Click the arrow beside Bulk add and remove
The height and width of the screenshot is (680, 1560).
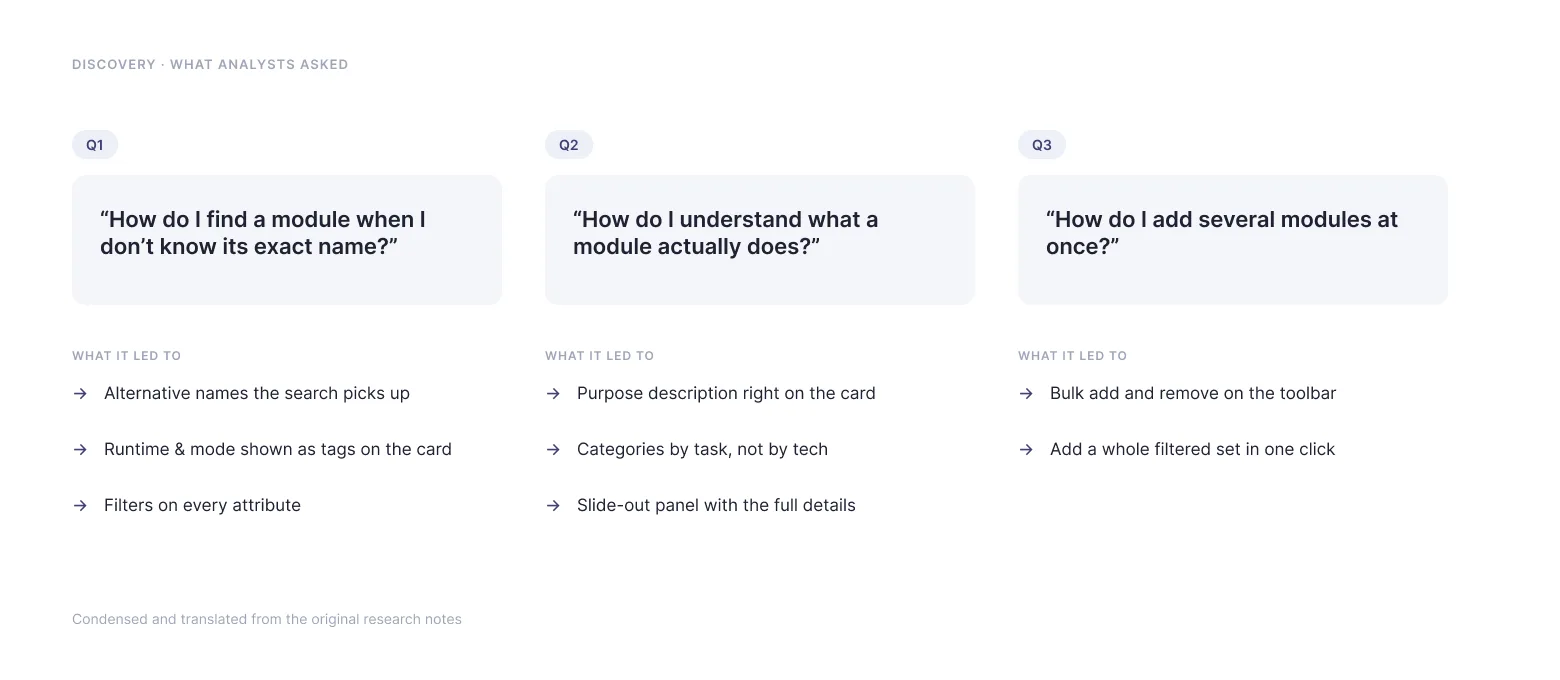(1026, 394)
